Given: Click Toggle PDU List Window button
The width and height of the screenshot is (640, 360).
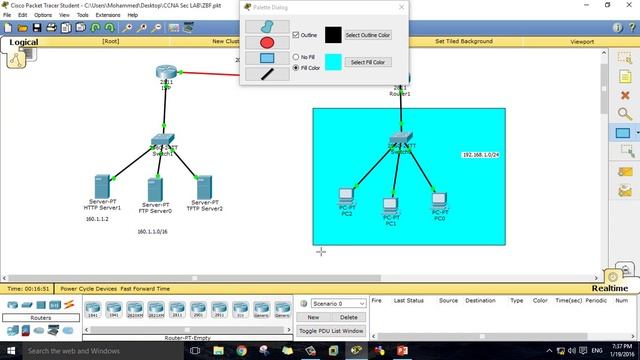Looking at the screenshot, I should (x=331, y=331).
